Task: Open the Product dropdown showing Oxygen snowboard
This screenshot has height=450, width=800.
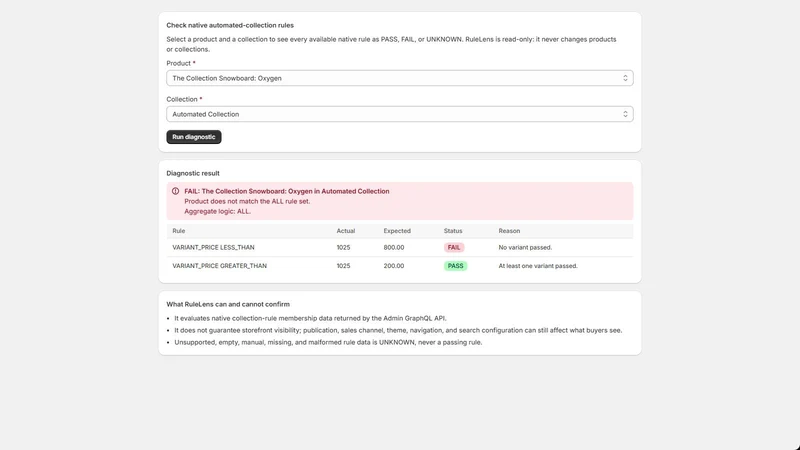Action: click(399, 78)
